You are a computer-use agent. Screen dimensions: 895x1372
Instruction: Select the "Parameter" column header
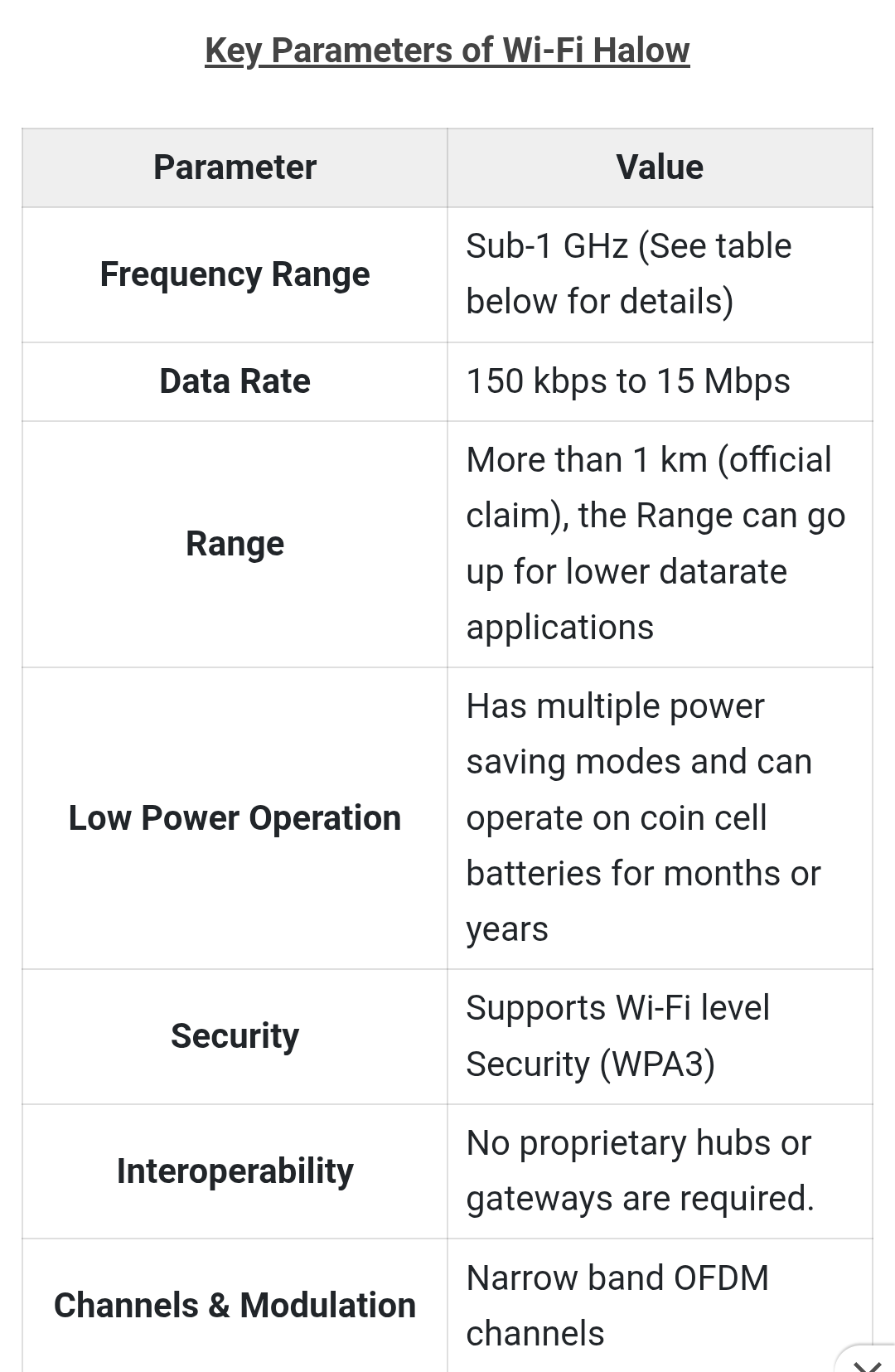[x=235, y=167]
